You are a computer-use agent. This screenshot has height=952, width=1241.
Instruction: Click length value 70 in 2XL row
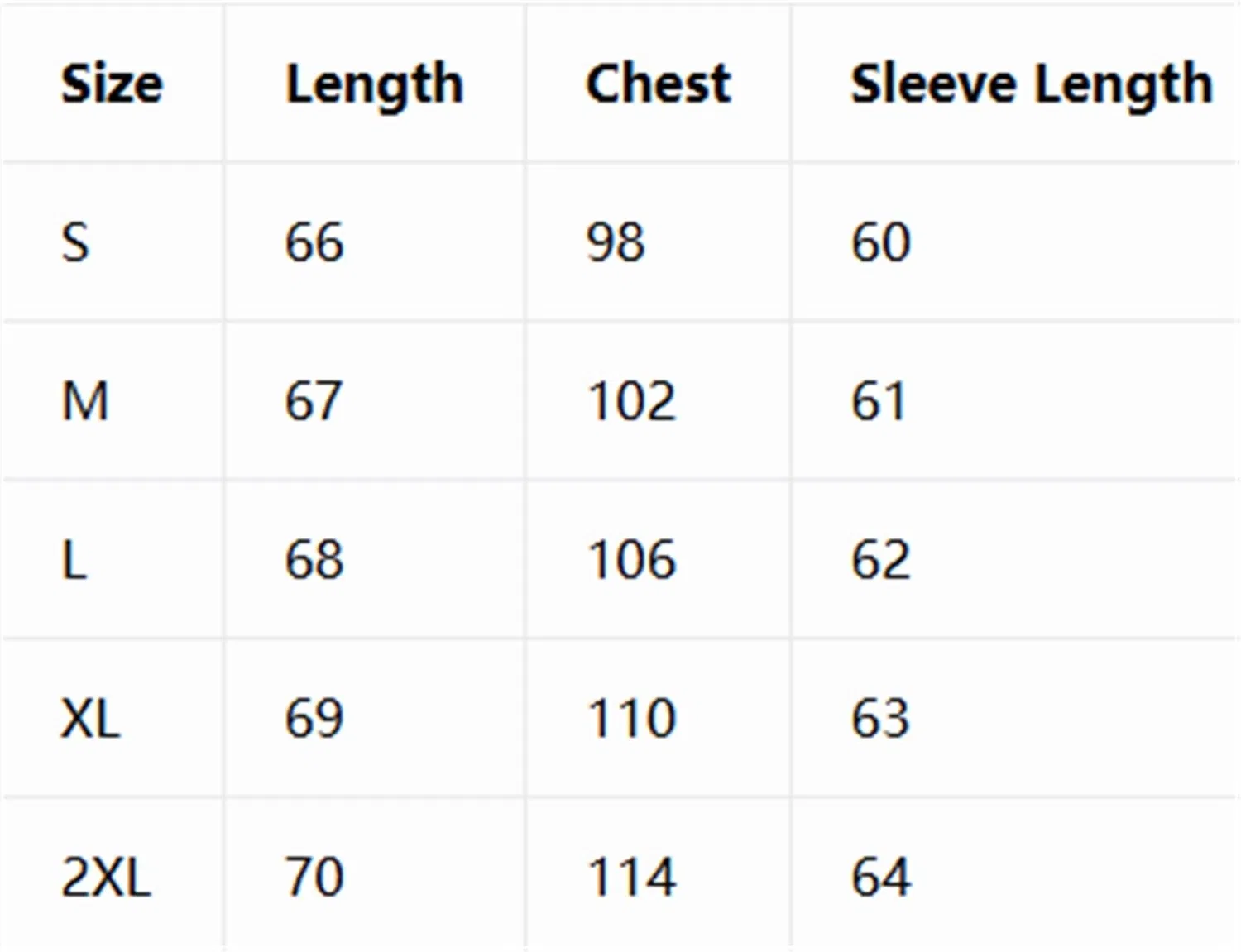(314, 877)
